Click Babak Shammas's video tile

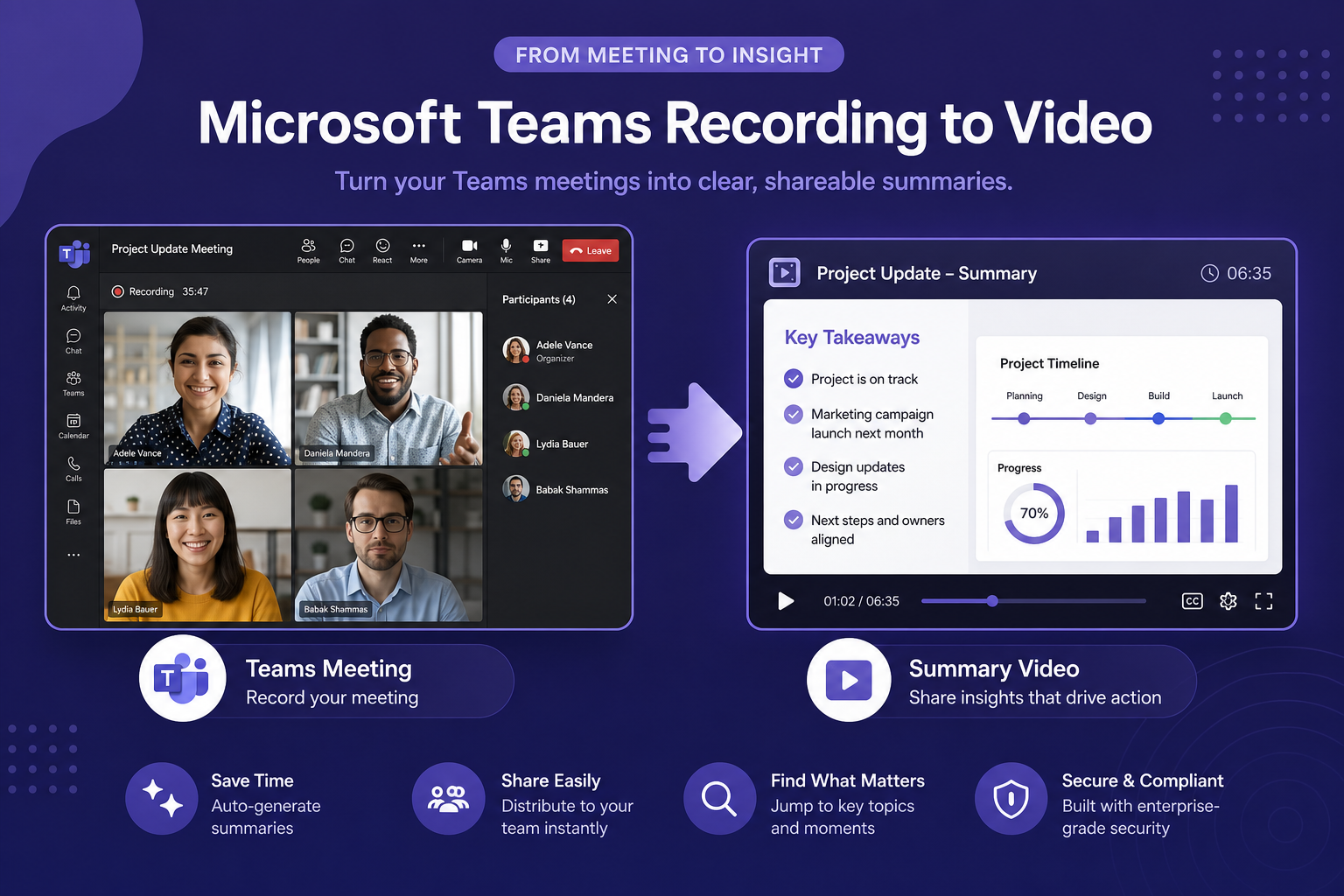[388, 545]
